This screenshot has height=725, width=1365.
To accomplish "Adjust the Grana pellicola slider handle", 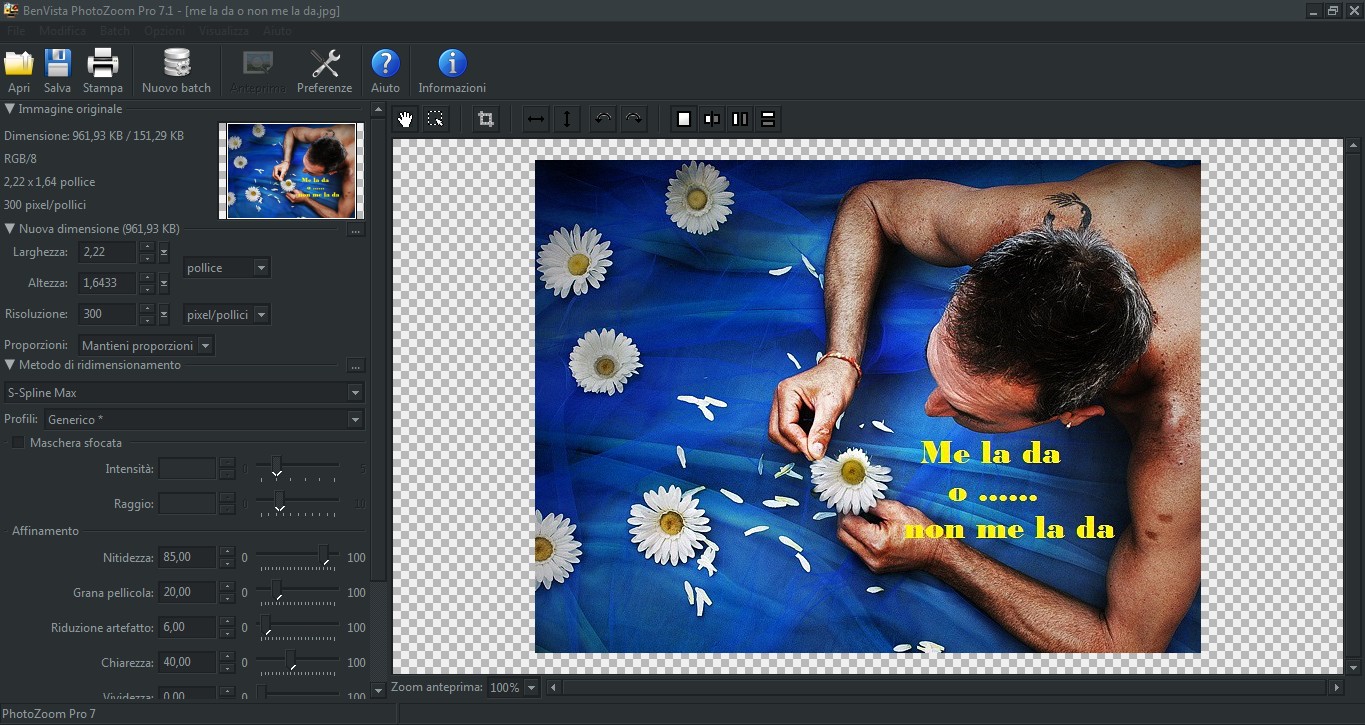I will click(x=276, y=592).
